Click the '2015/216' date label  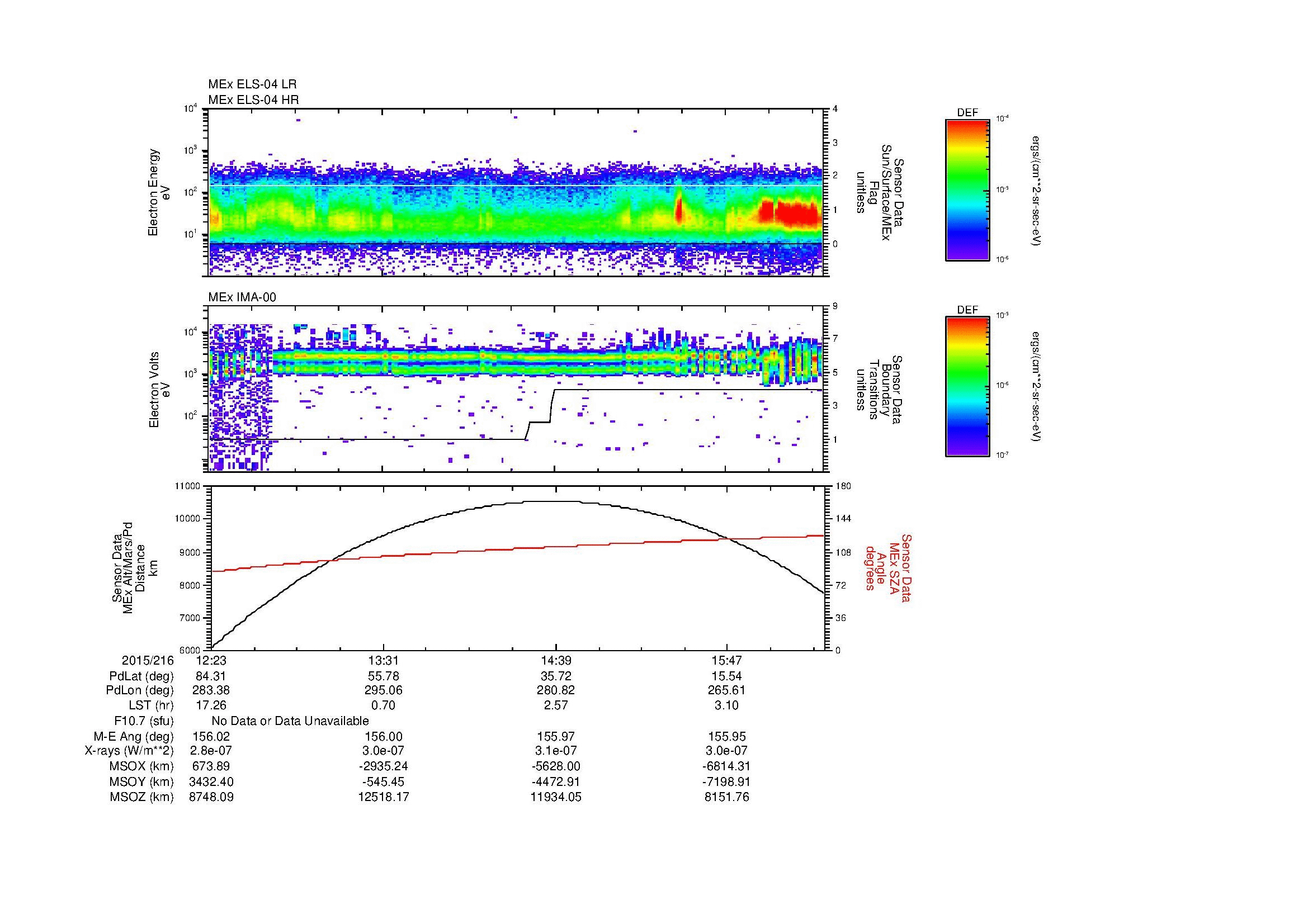click(x=148, y=660)
